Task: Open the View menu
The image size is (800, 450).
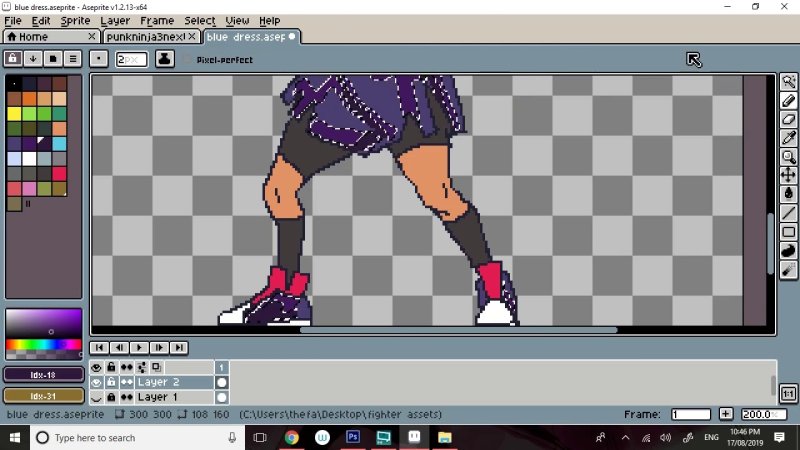Action: (237, 21)
